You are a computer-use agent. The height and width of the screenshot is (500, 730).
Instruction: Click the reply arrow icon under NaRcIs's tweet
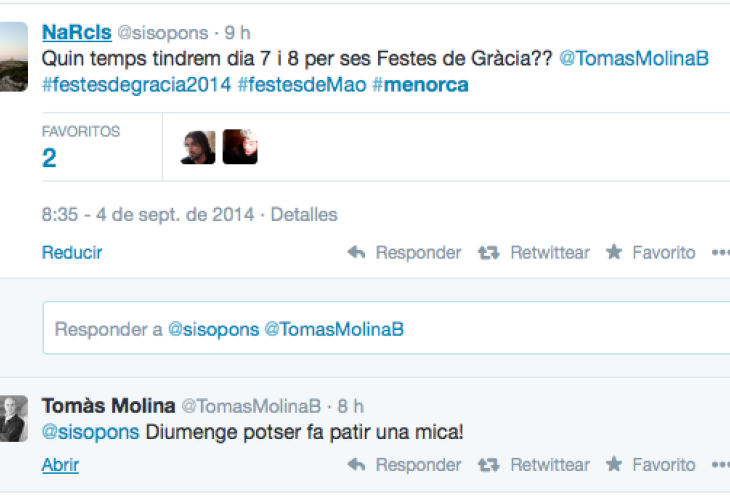[x=356, y=253]
